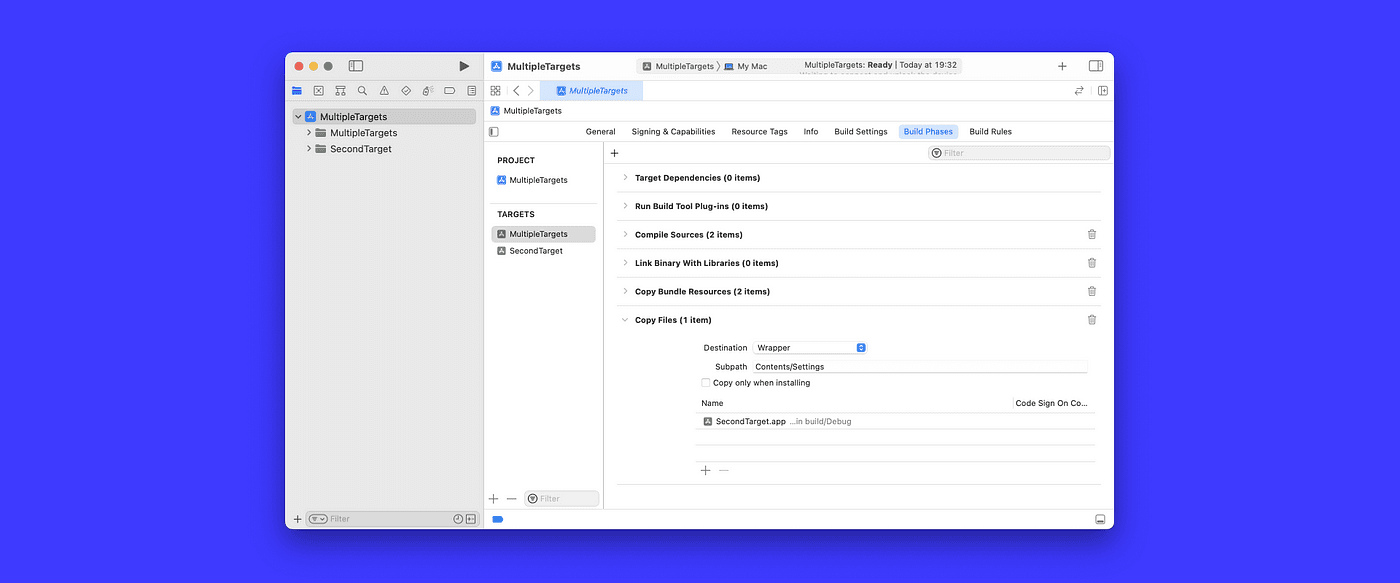Open the Breakpoint navigator icon
Viewport: 1400px width, 583px height.
coord(449,90)
